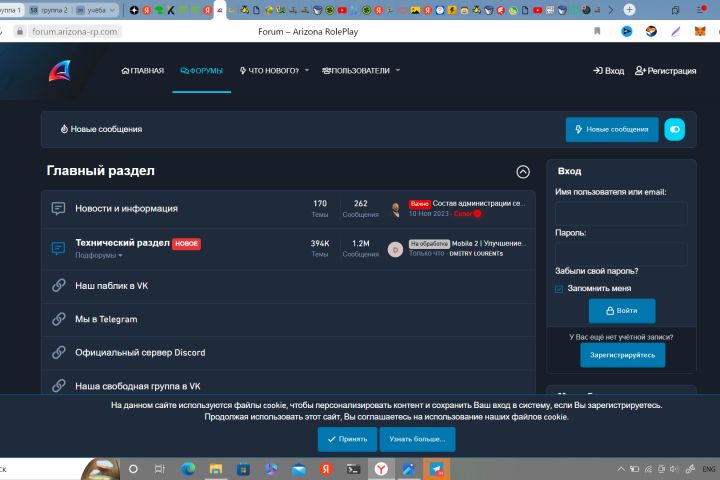Screen dimensions: 720x480
Task: Click the volume icon in system tray
Action: [674, 469]
